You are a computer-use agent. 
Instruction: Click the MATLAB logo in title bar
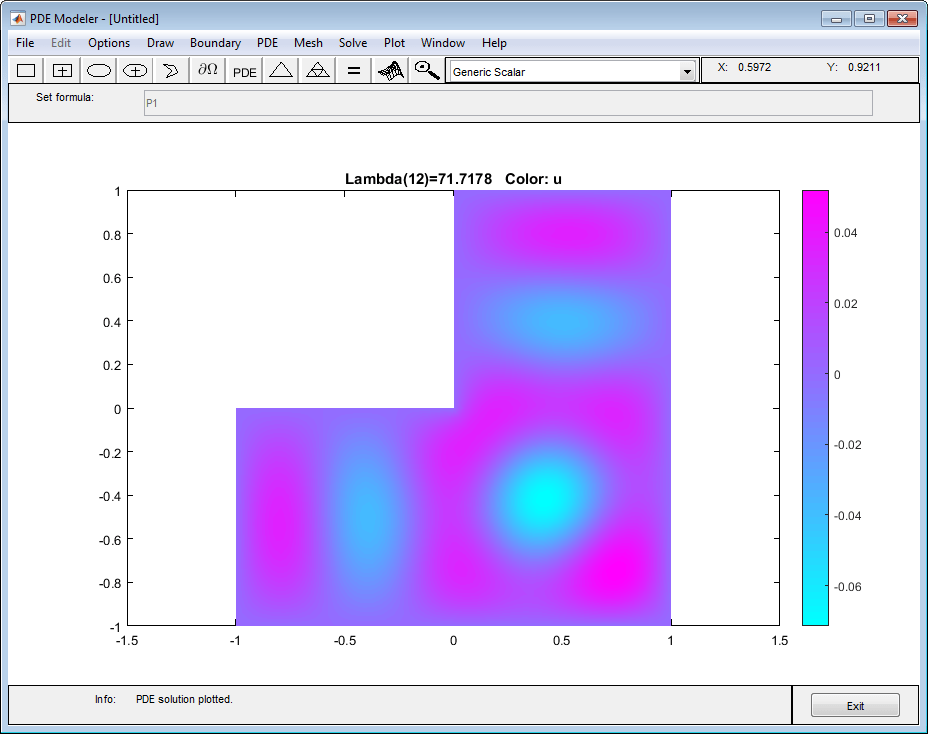tap(18, 18)
